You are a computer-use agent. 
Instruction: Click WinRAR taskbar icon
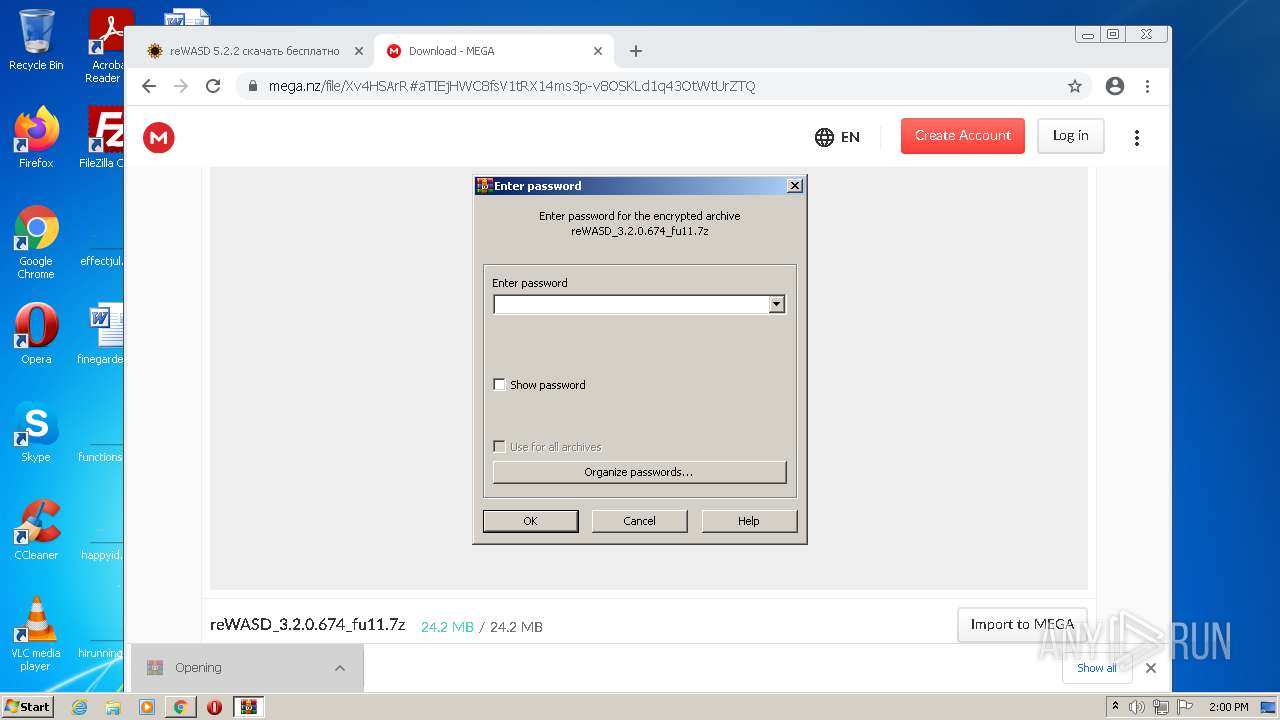[x=249, y=707]
